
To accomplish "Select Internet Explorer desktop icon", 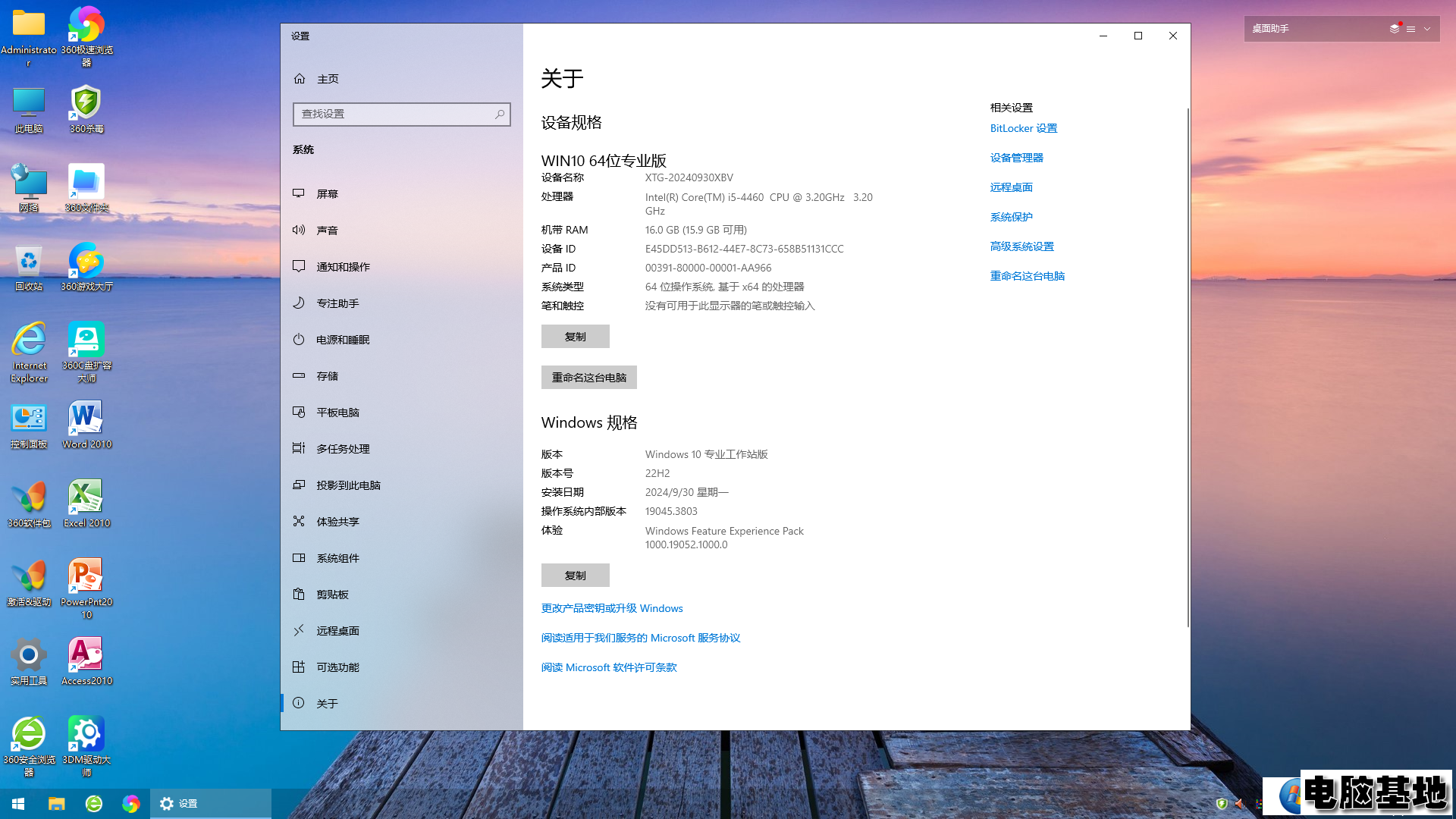I will pos(29,353).
